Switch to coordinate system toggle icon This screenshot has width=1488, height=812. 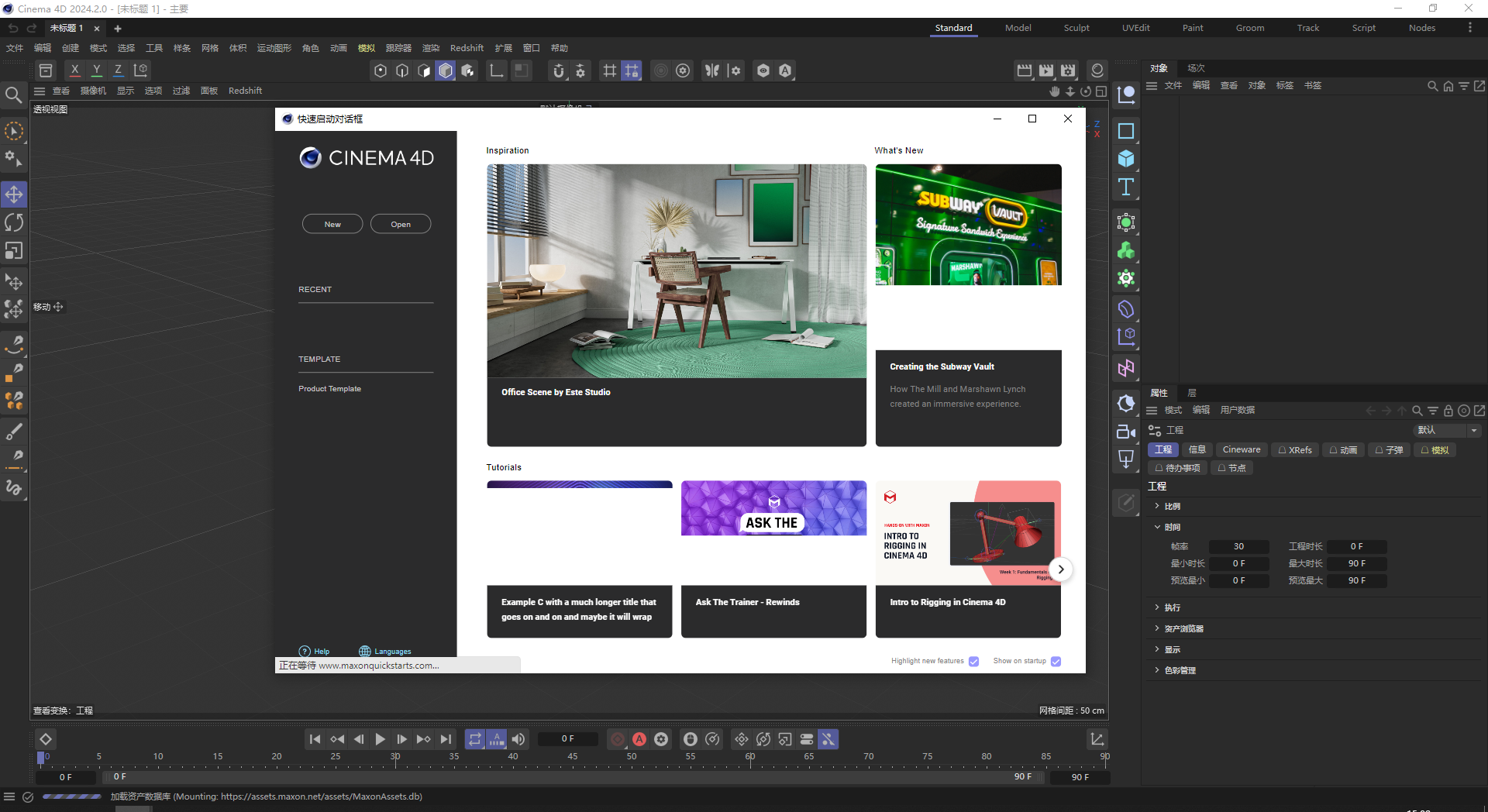tap(140, 71)
